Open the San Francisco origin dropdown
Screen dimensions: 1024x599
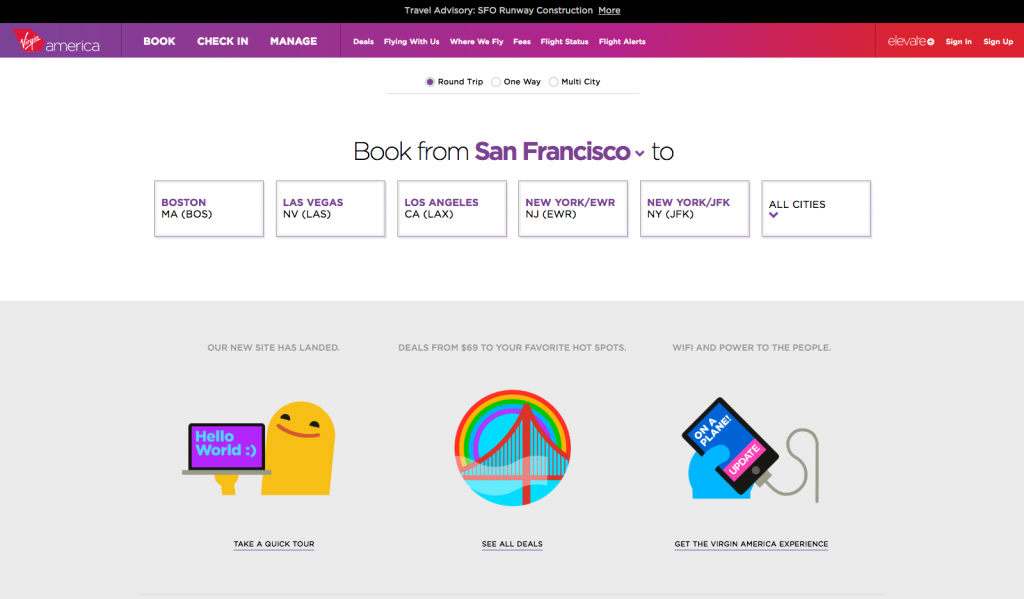click(x=559, y=152)
